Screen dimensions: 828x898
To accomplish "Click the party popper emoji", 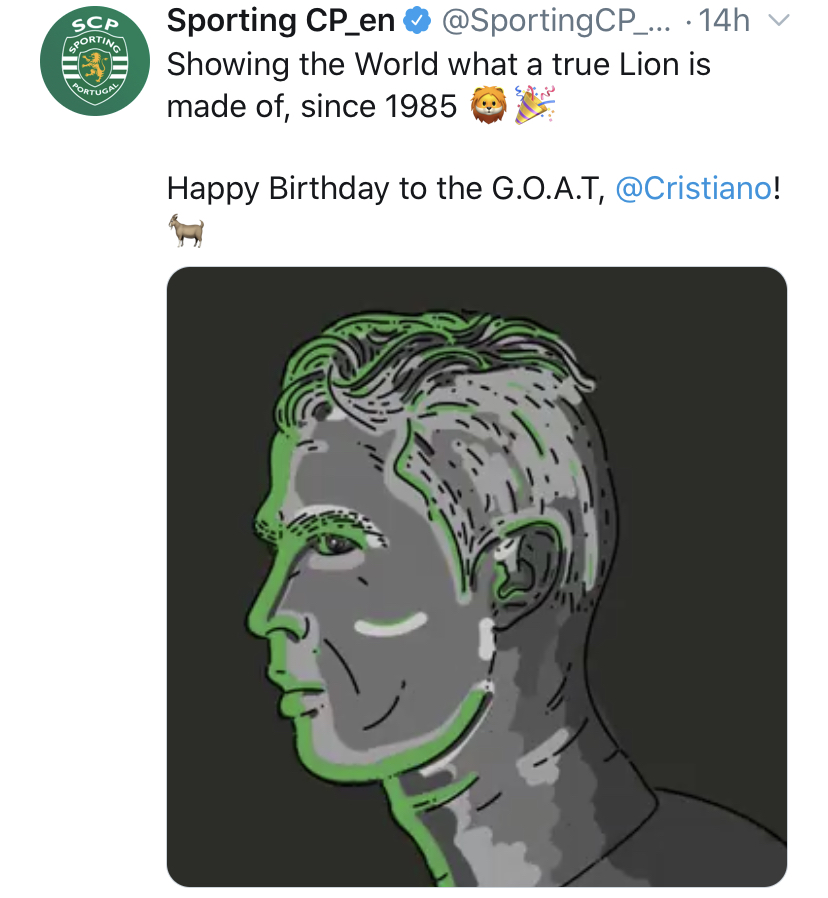I will click(x=534, y=104).
